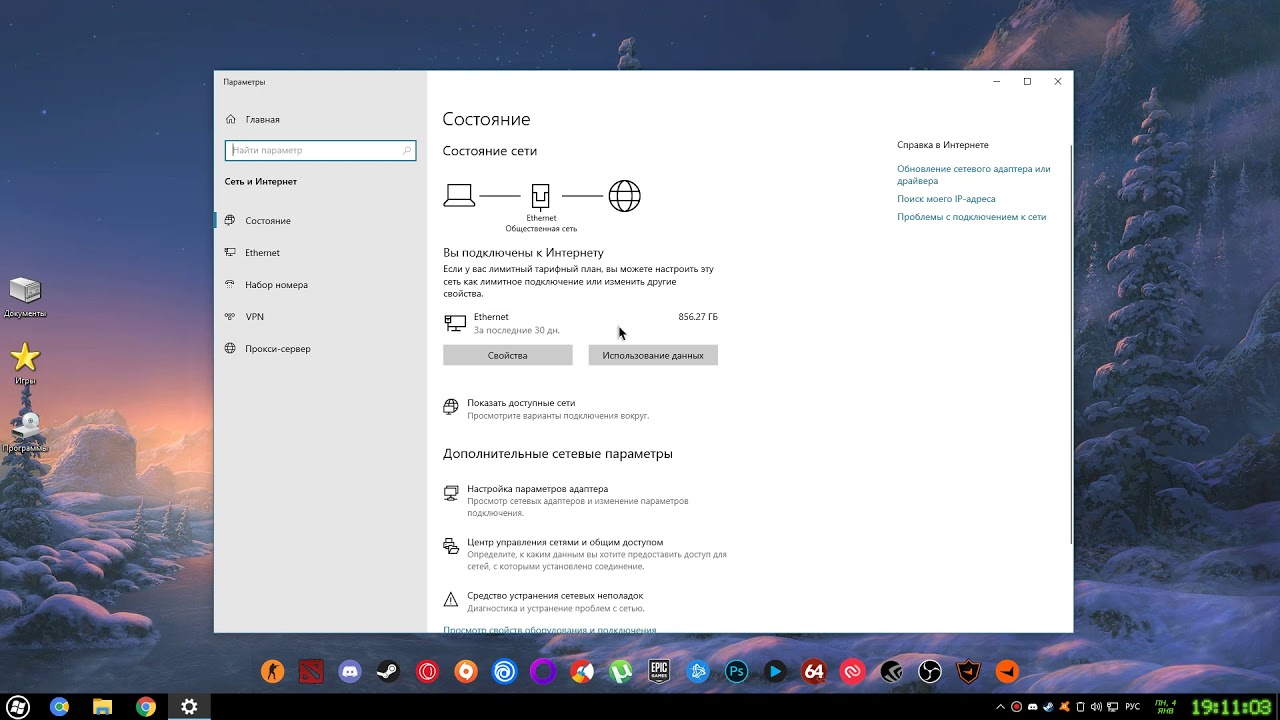1280x720 pixels.
Task: Click the red recording tray icon
Action: pos(1017,707)
